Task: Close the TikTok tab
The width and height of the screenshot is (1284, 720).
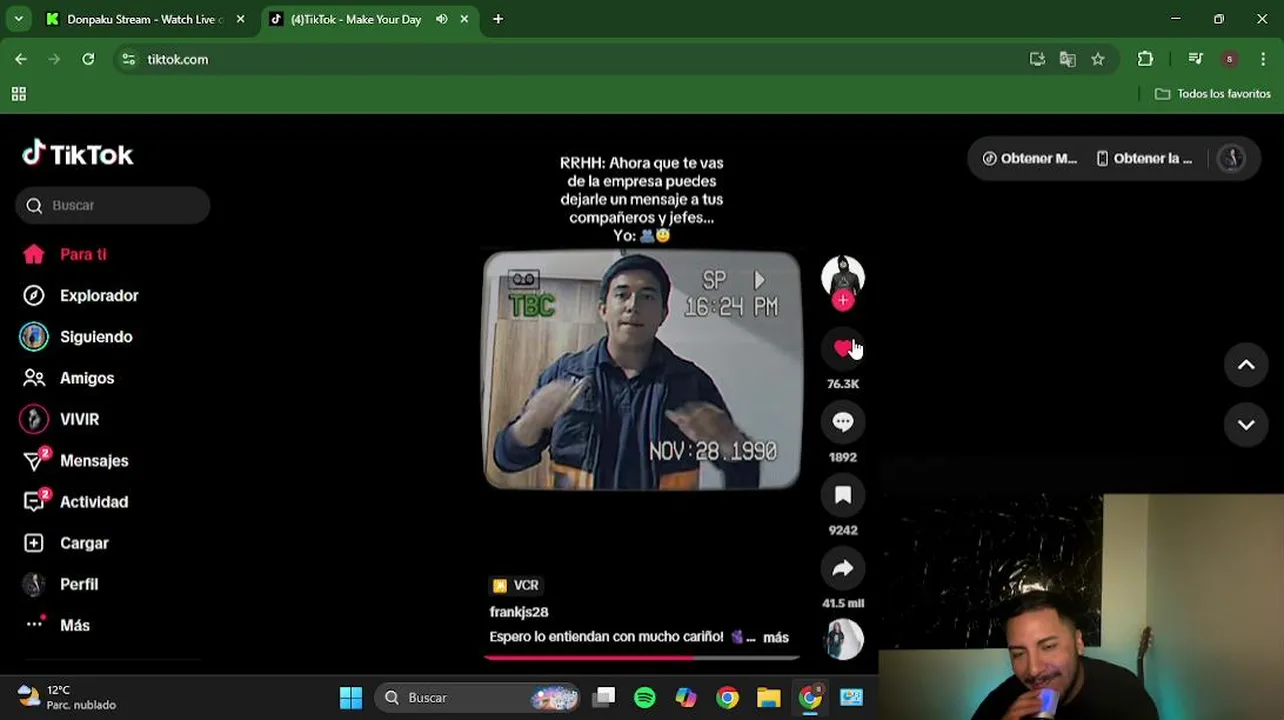Action: click(x=464, y=19)
